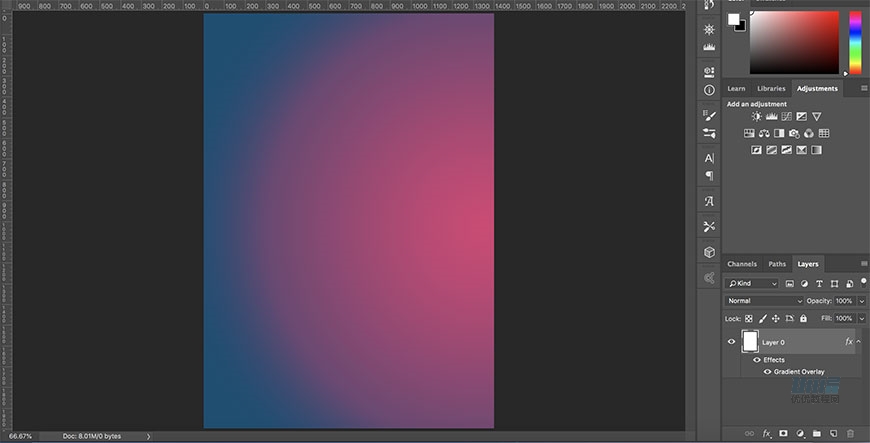This screenshot has height=443, width=870.
Task: Open the 3D panel cube icon
Action: [x=709, y=253]
